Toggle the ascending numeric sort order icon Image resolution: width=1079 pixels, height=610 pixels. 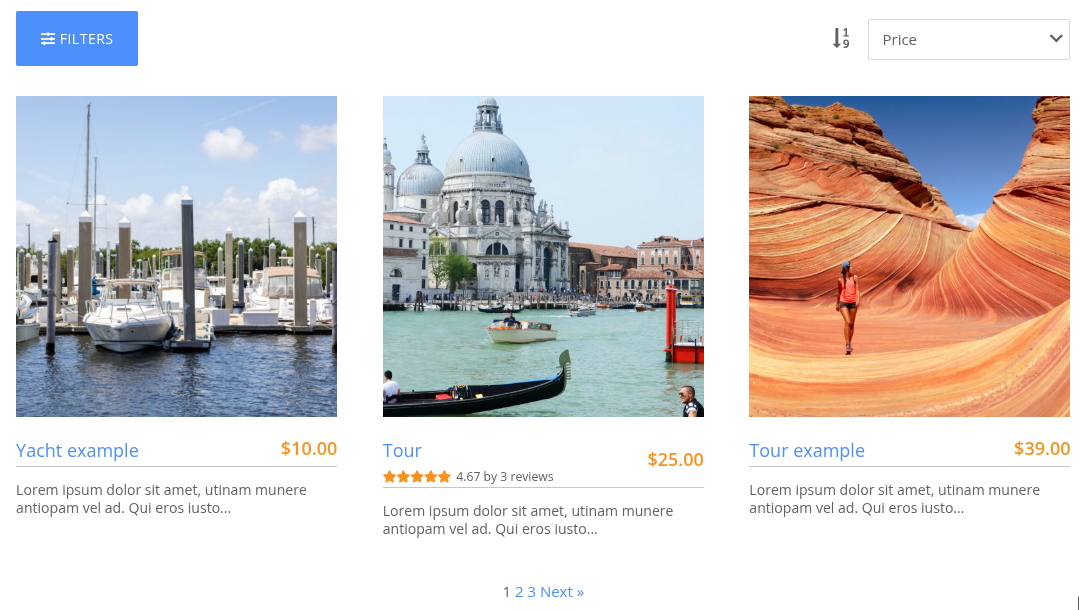tap(841, 39)
